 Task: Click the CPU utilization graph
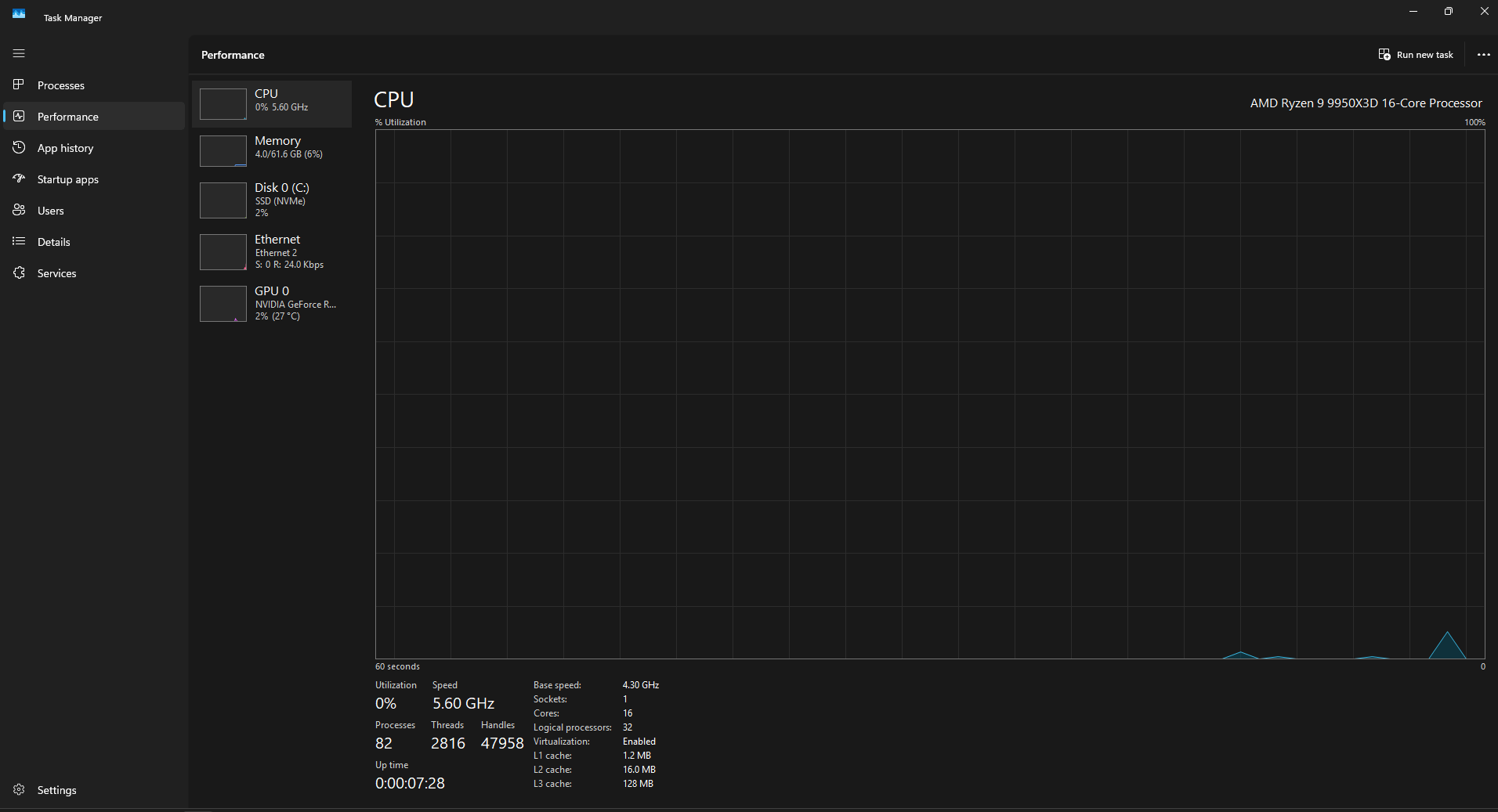(930, 394)
